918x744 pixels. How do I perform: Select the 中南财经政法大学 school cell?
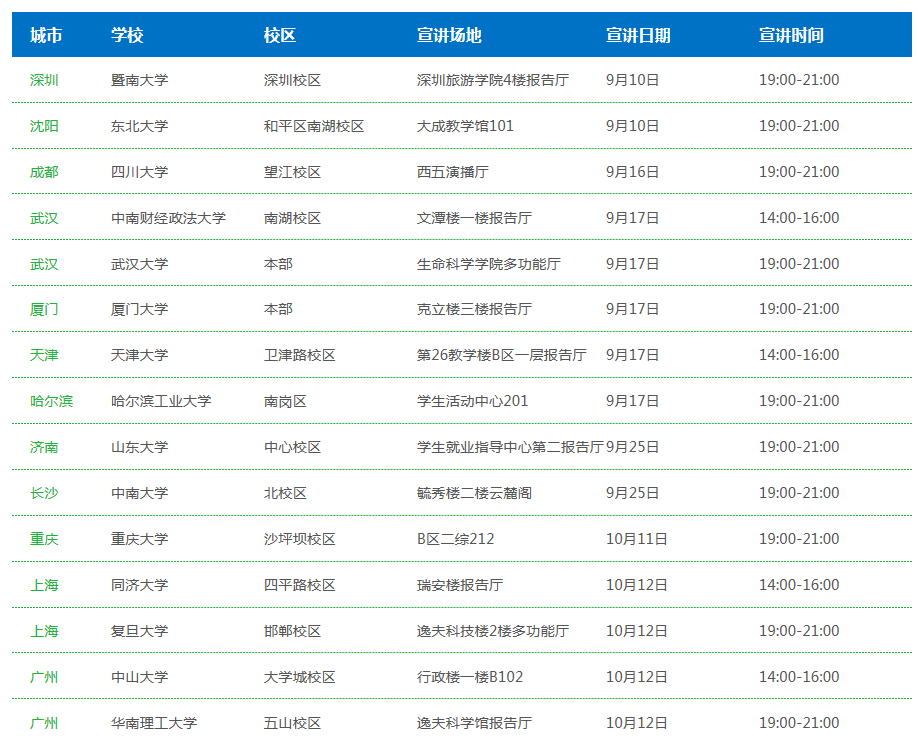[168, 218]
